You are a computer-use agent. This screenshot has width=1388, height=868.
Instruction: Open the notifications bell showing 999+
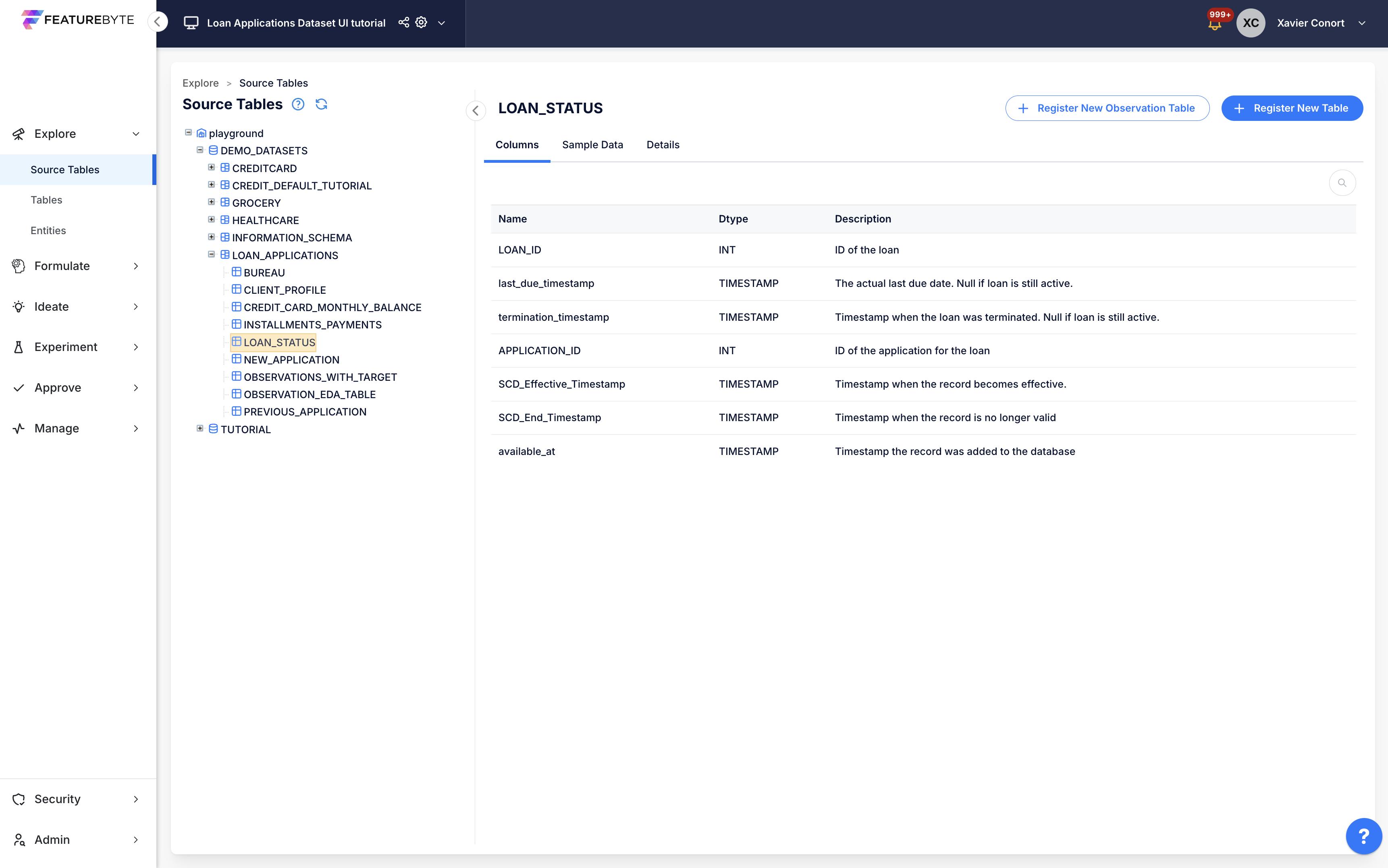[x=1215, y=23]
